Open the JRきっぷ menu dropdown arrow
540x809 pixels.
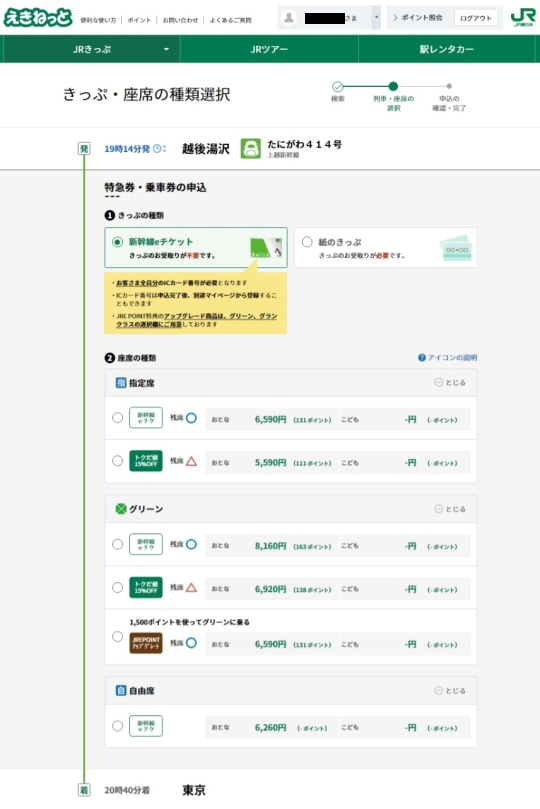click(166, 50)
